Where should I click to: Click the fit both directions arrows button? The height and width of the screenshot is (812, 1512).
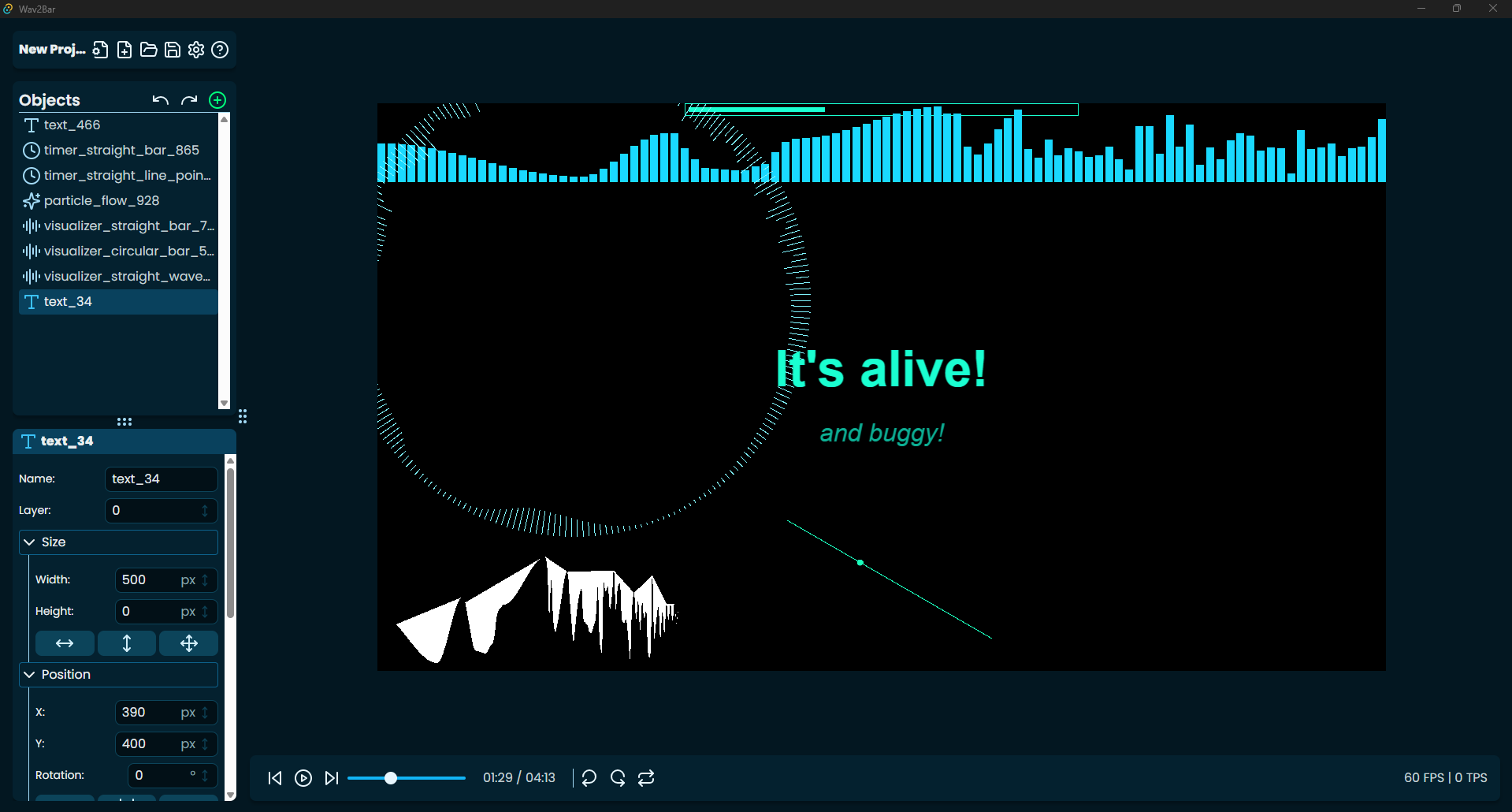188,643
